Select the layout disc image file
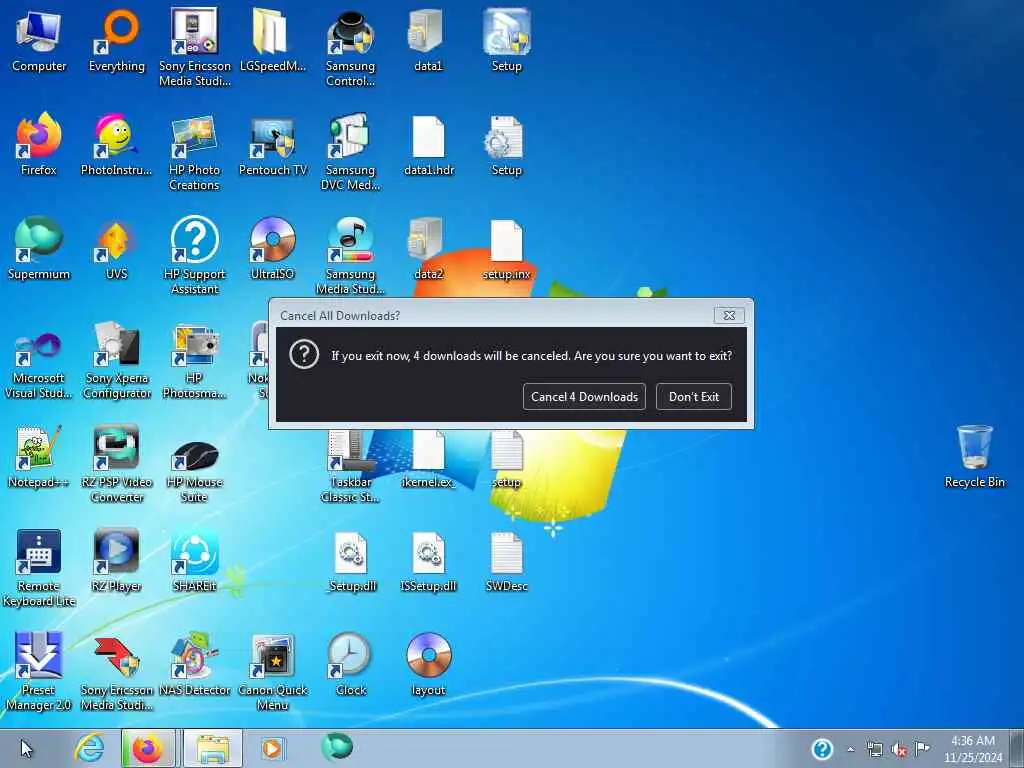 [428, 664]
